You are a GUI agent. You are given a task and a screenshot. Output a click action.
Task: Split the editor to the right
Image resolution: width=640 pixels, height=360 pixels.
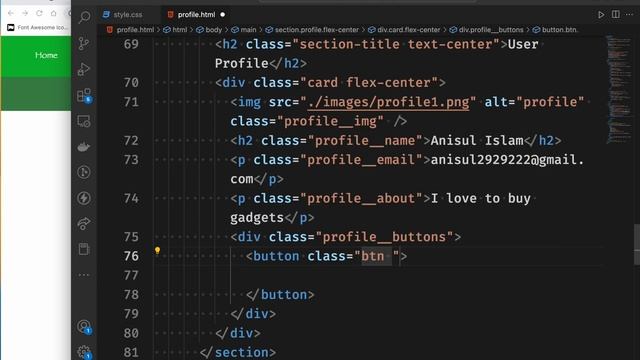(x=616, y=14)
